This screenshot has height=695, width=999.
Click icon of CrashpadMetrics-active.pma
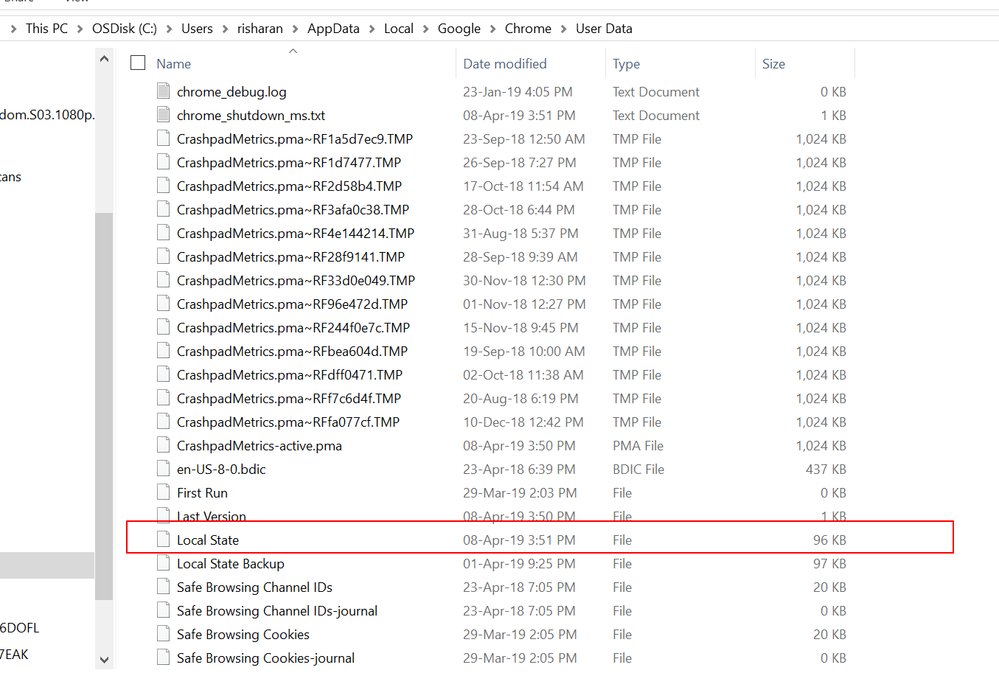163,445
